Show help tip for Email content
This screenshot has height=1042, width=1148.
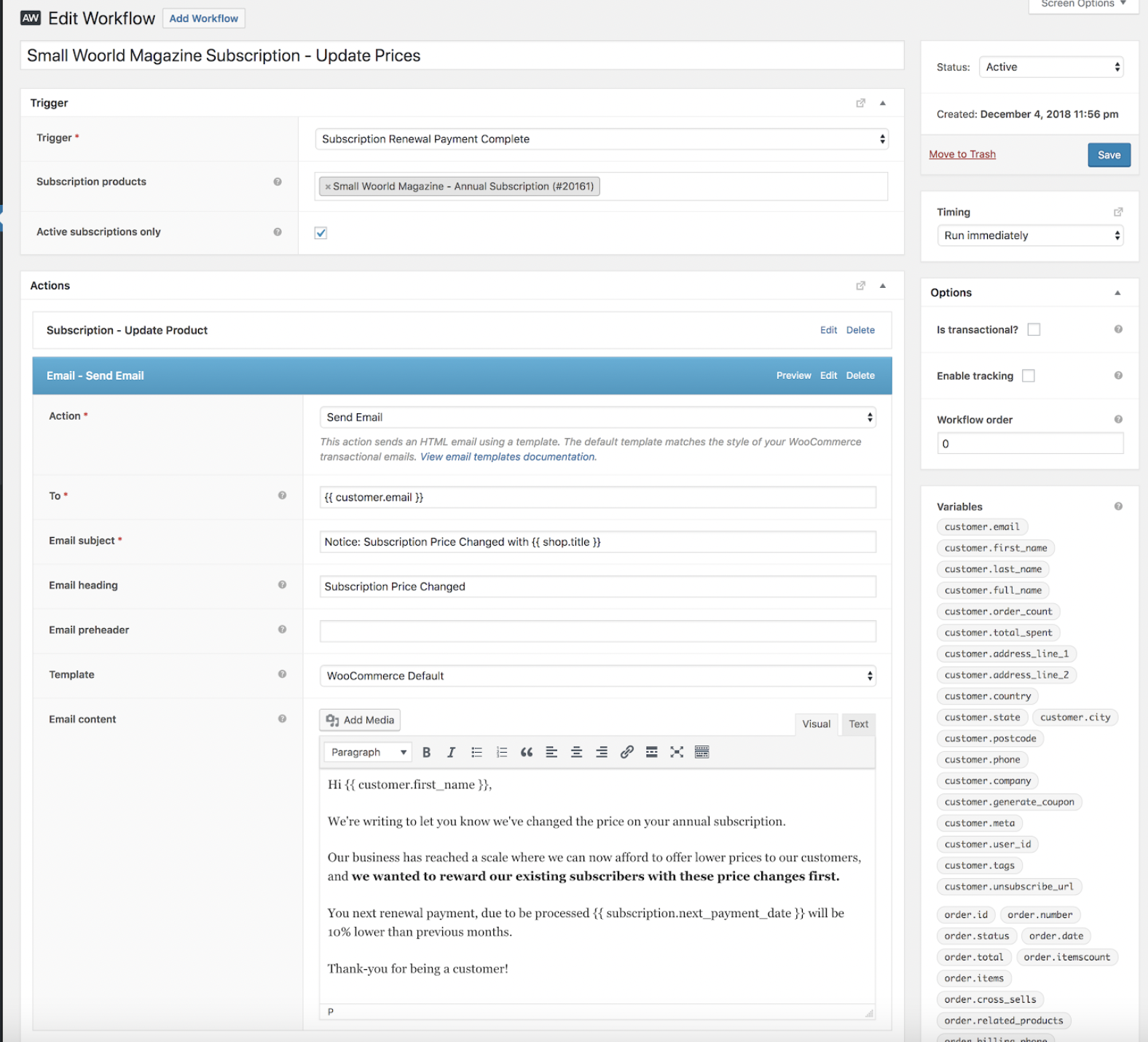(x=282, y=718)
